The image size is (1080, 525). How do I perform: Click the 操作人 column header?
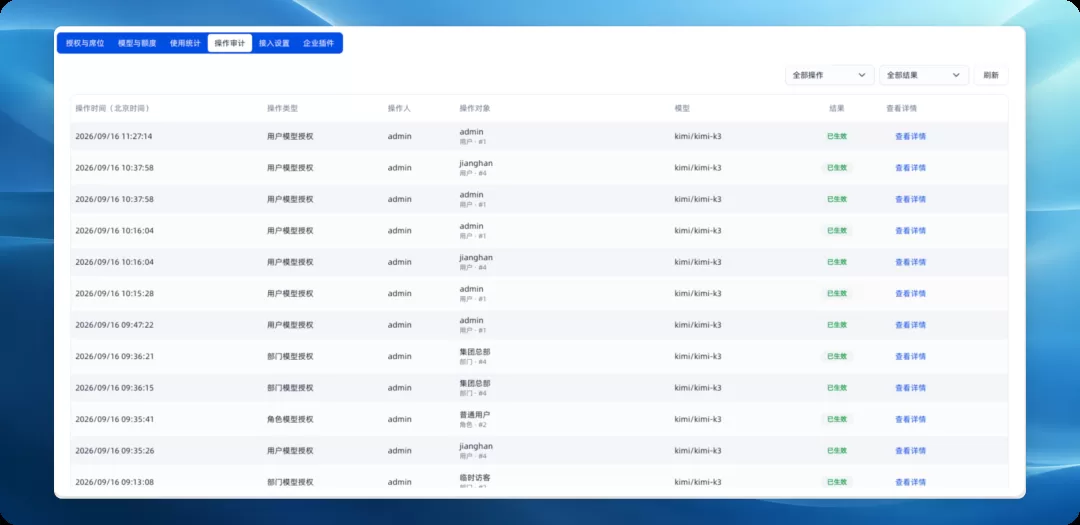(399, 109)
